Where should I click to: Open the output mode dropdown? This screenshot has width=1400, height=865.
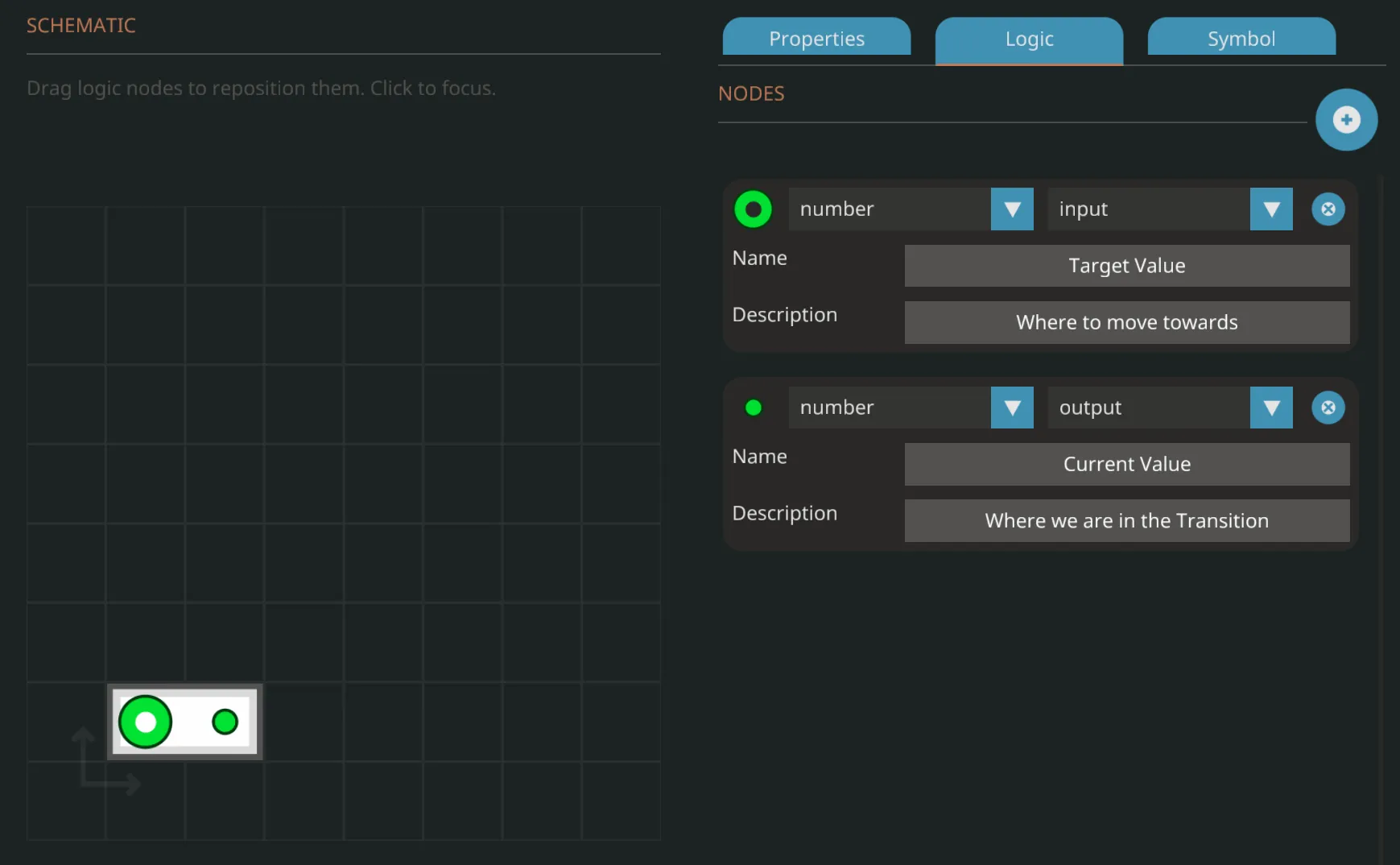coord(1270,408)
